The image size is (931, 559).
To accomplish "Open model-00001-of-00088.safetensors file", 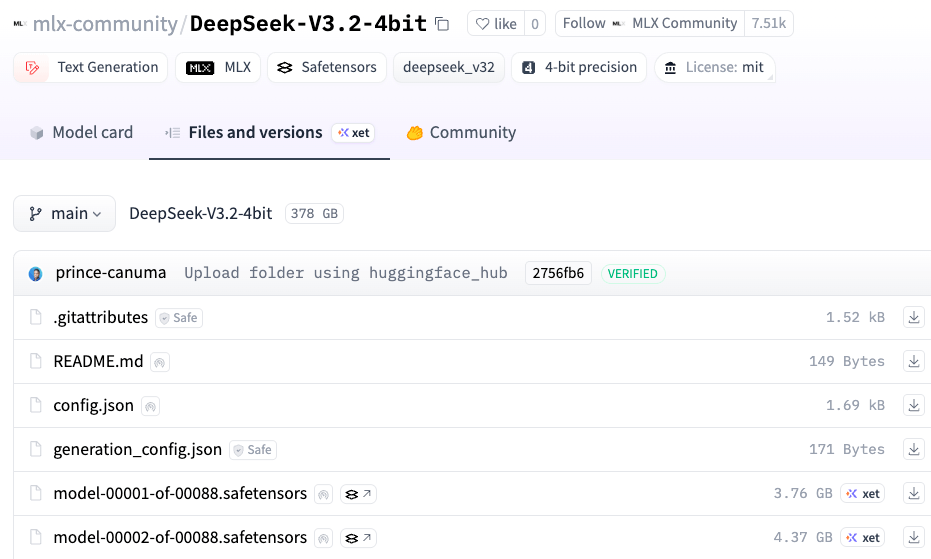I will click(180, 493).
